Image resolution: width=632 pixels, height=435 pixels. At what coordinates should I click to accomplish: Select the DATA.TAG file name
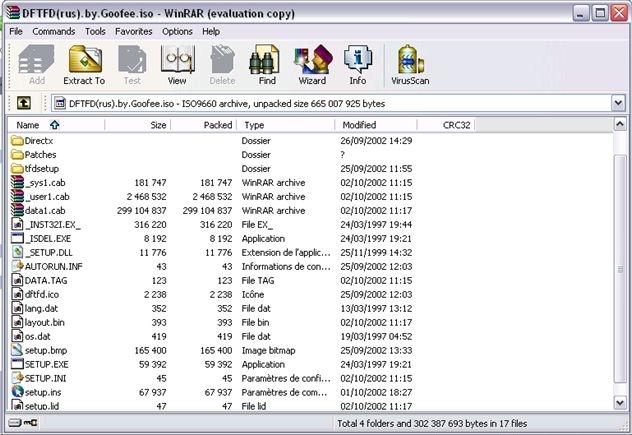[x=46, y=281]
